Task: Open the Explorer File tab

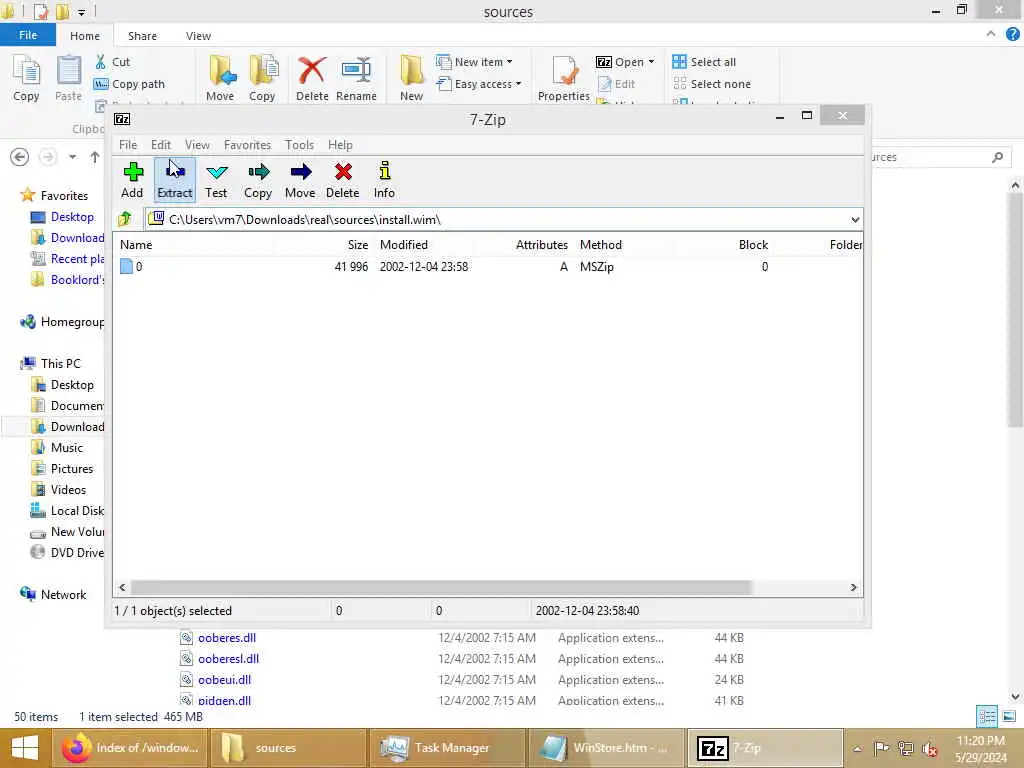Action: (x=27, y=35)
